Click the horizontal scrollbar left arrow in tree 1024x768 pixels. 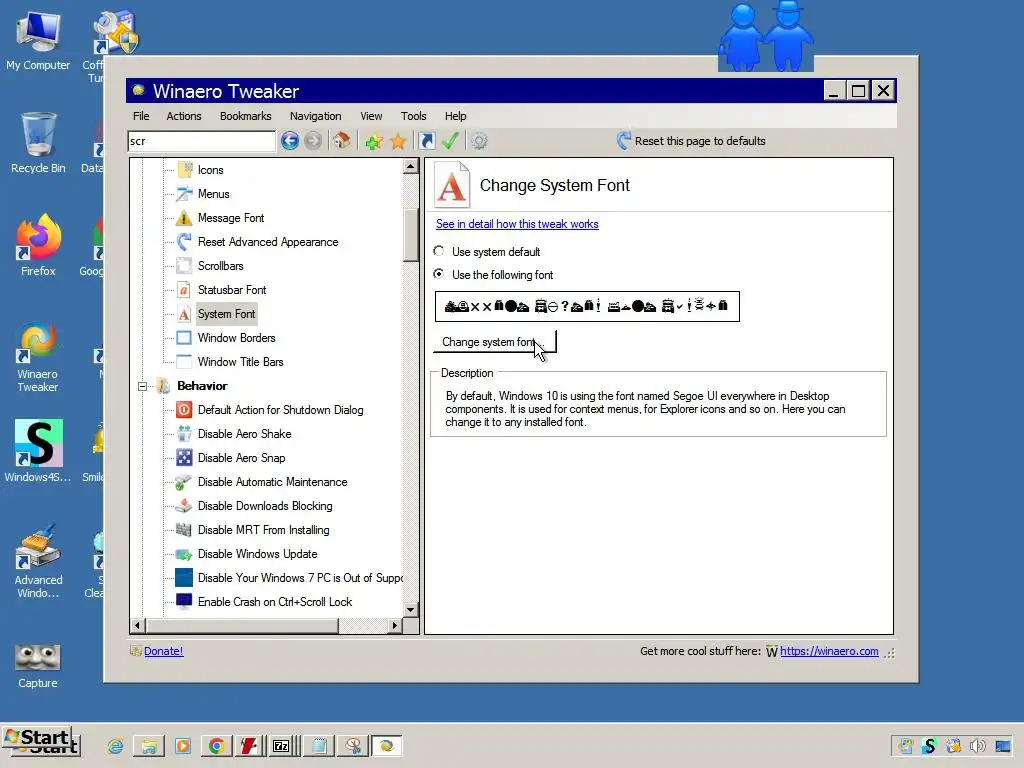[x=137, y=626]
